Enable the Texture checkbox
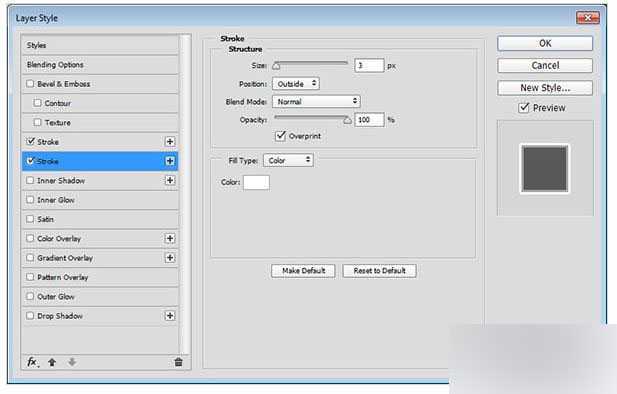 37,122
